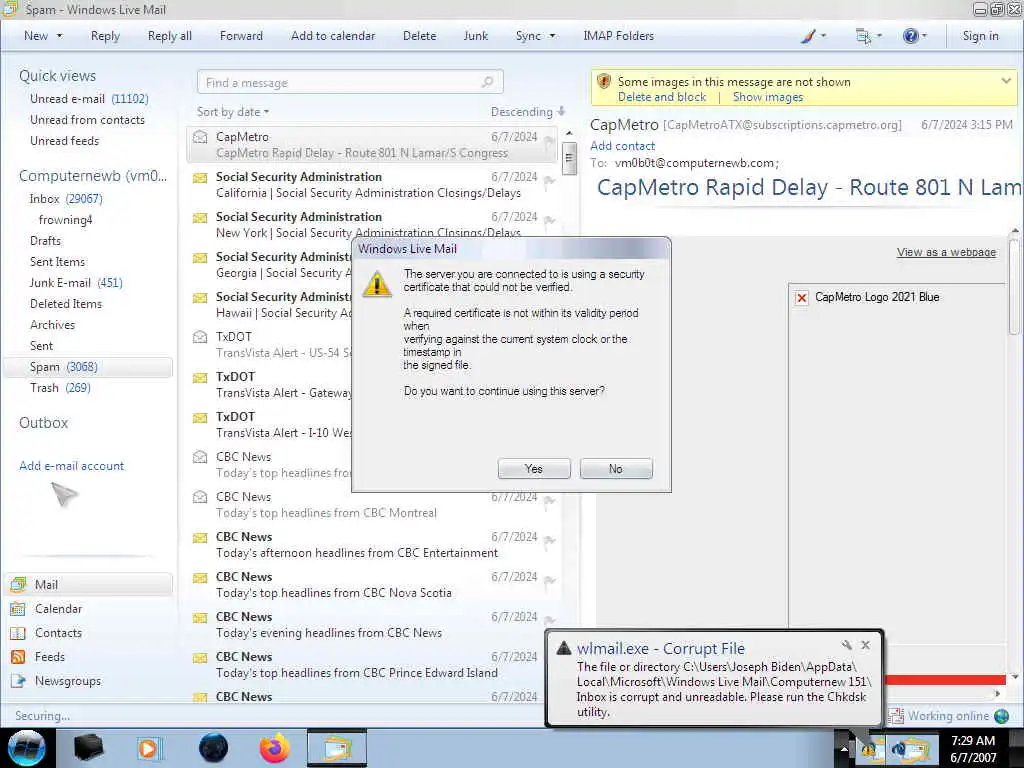Switch to Feeds view
This screenshot has width=1024, height=768.
tap(50, 657)
